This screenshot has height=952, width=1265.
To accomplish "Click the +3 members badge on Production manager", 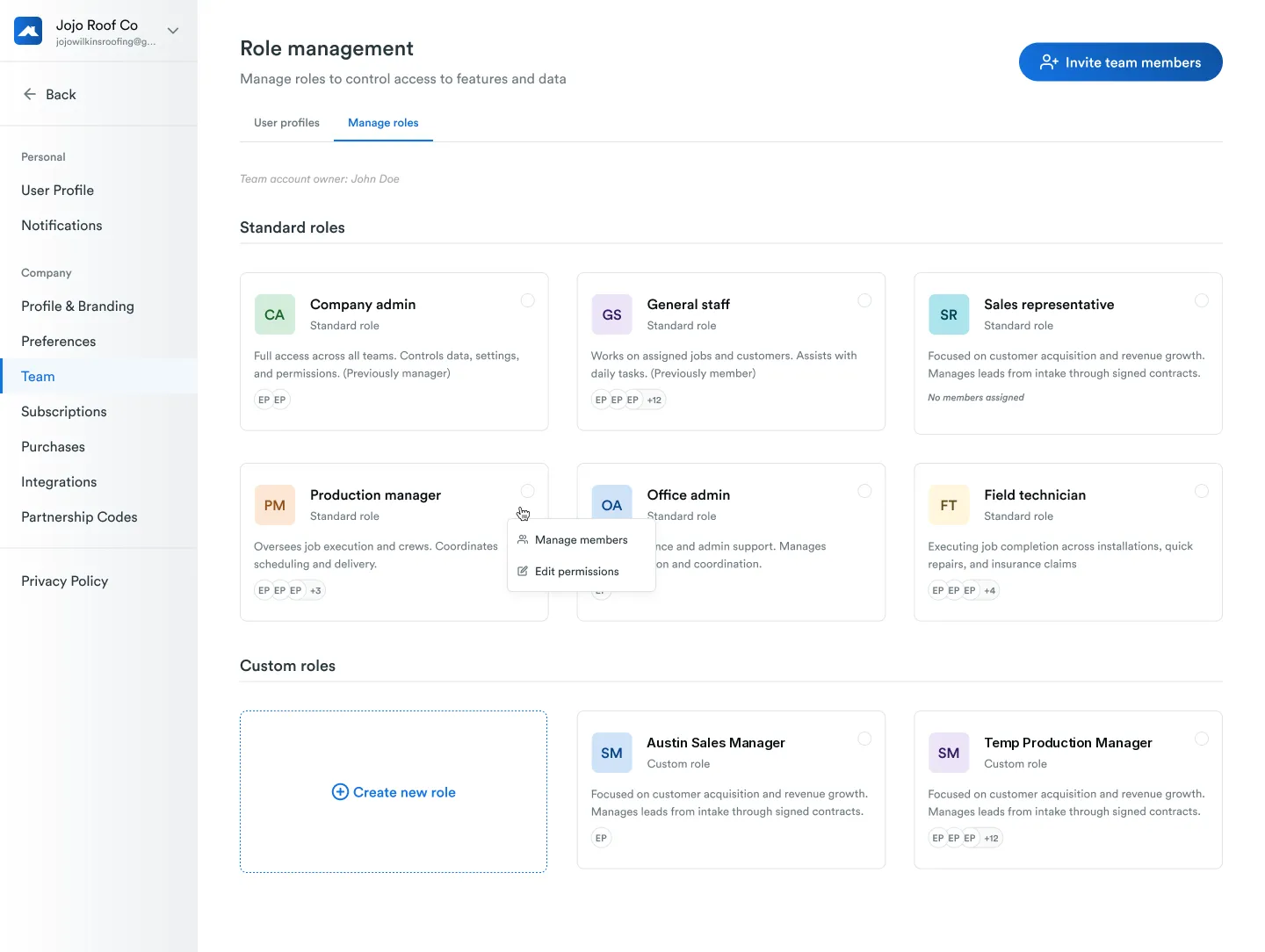I will pos(315,590).
